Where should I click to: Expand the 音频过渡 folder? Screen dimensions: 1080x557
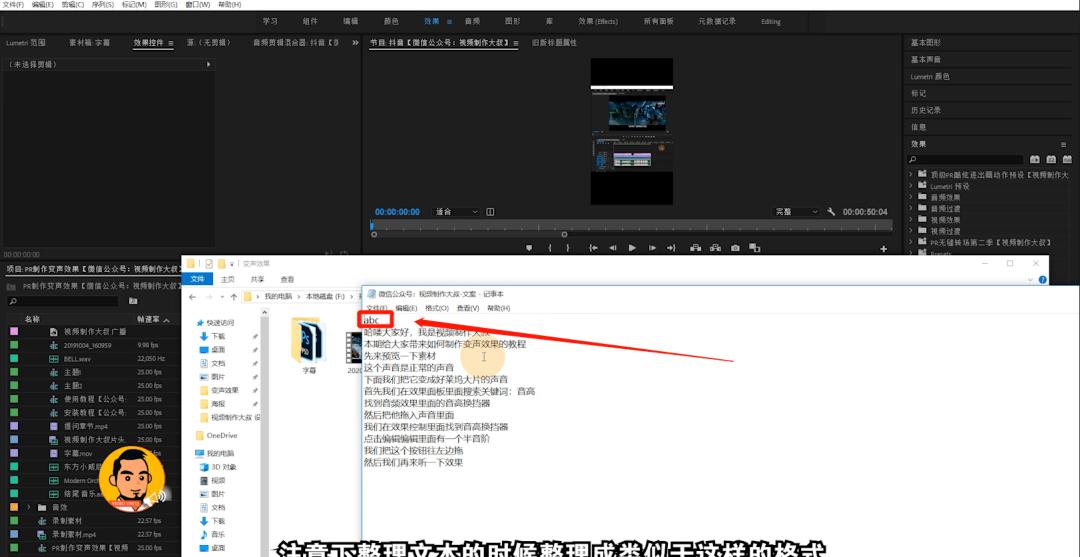911,208
